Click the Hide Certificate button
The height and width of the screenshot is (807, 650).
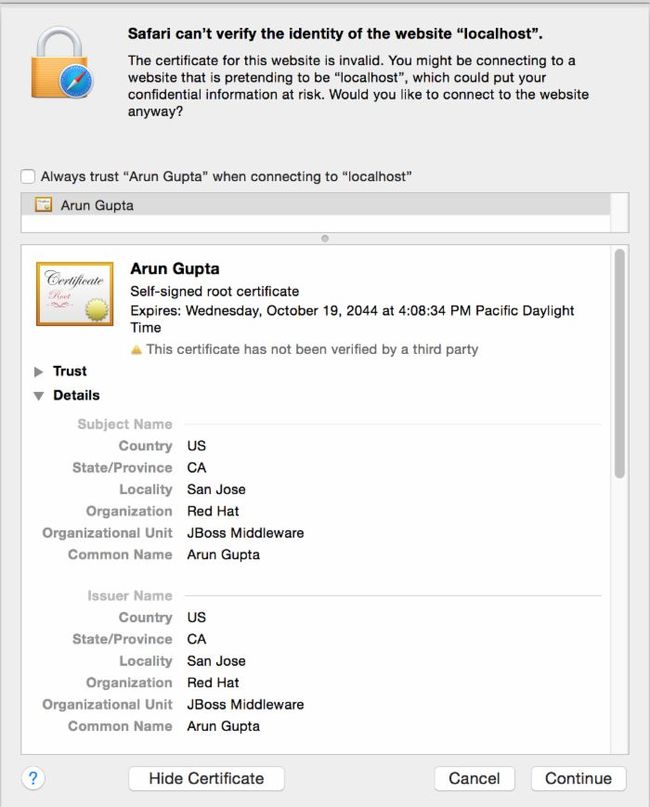pos(206,778)
